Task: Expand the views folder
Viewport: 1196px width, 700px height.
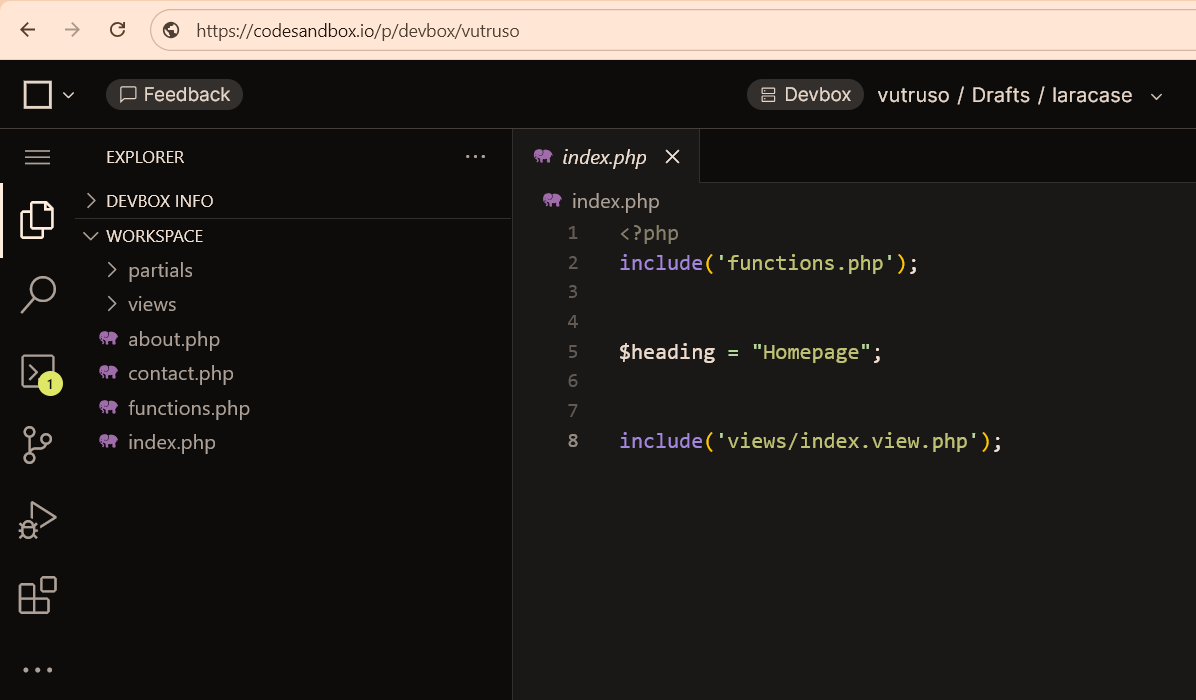Action: pos(152,304)
